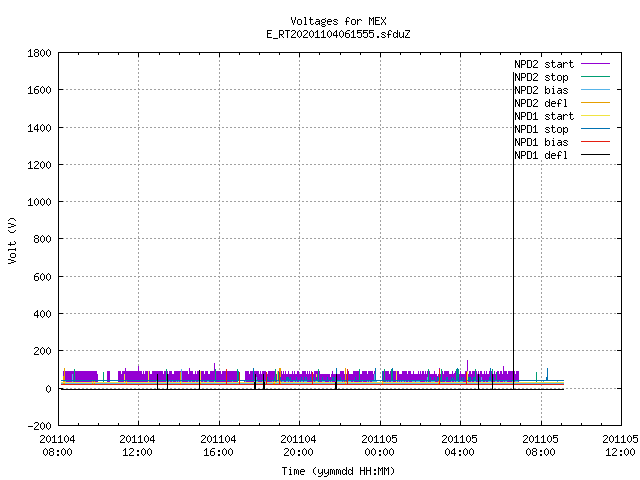Viewport: 640px width, 480px height.
Task: Click the orange NPD2 defl legend line
Action: (595, 103)
